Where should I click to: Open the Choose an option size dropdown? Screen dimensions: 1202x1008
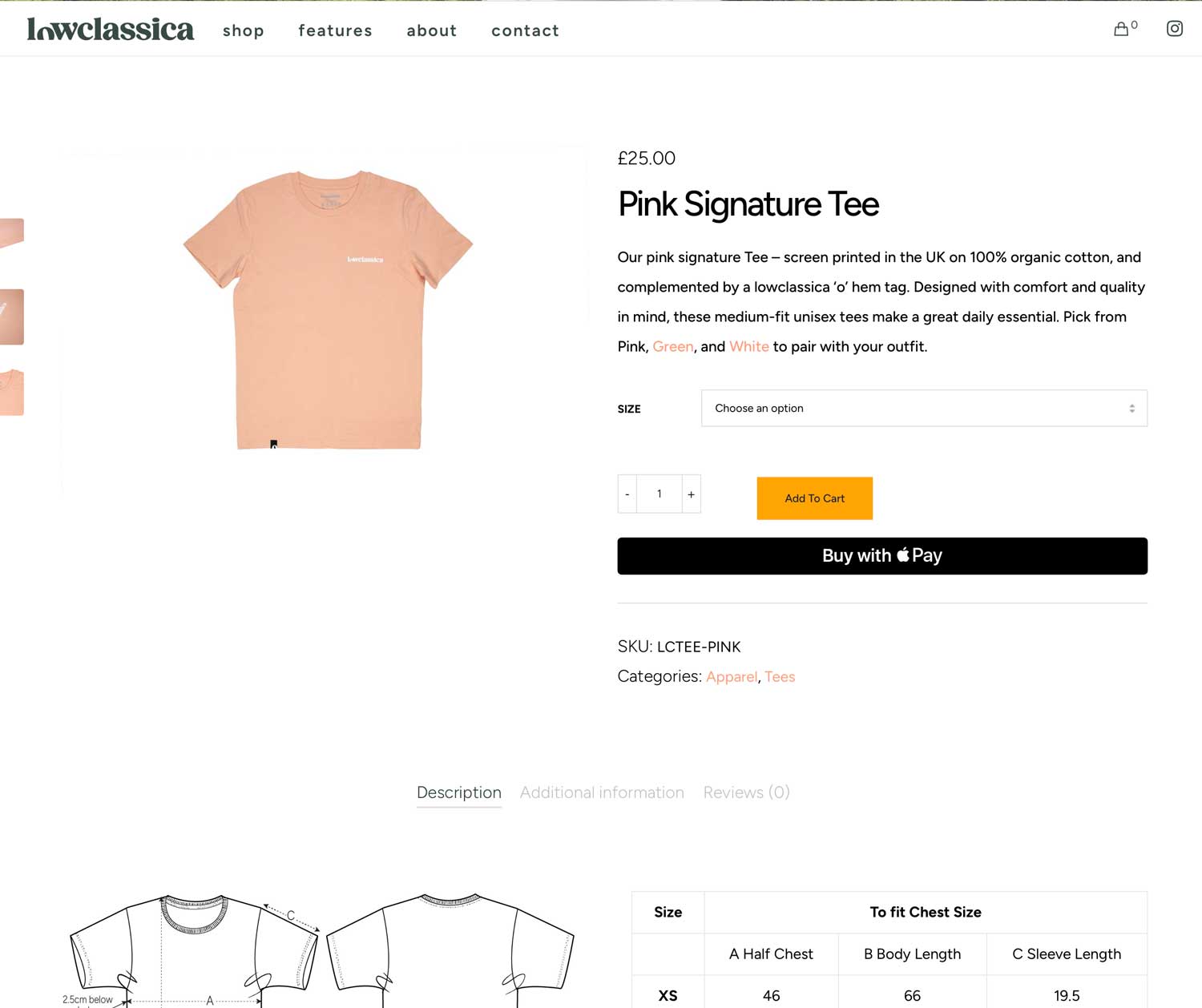tap(923, 408)
